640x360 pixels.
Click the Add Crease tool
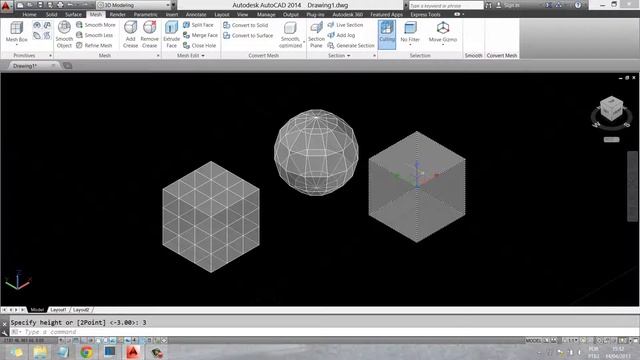click(x=131, y=34)
